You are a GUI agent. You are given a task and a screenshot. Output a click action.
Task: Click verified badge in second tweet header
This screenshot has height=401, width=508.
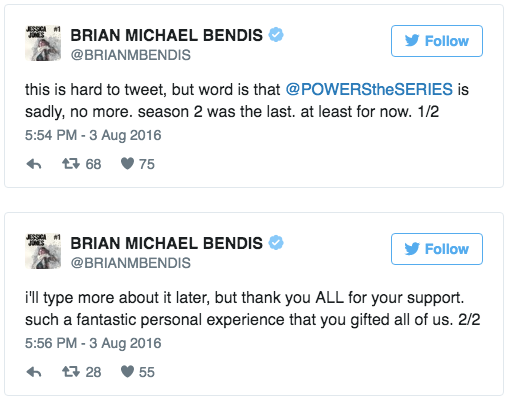coord(276,243)
